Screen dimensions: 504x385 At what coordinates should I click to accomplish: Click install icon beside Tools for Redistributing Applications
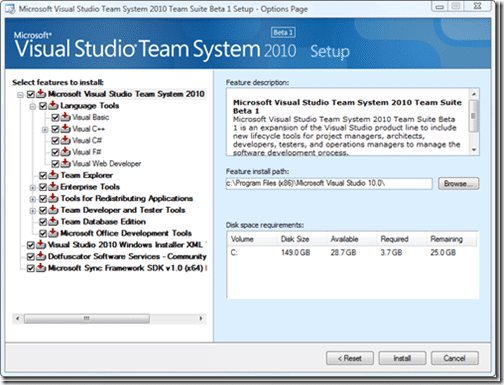coord(53,198)
